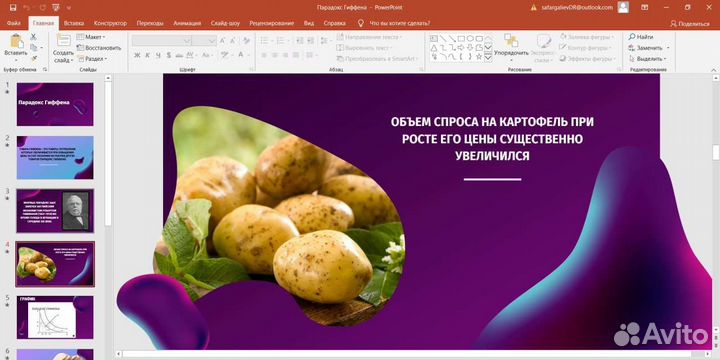Switch to the Вид tab
Viewport: 720px width, 360px height.
[x=309, y=23]
